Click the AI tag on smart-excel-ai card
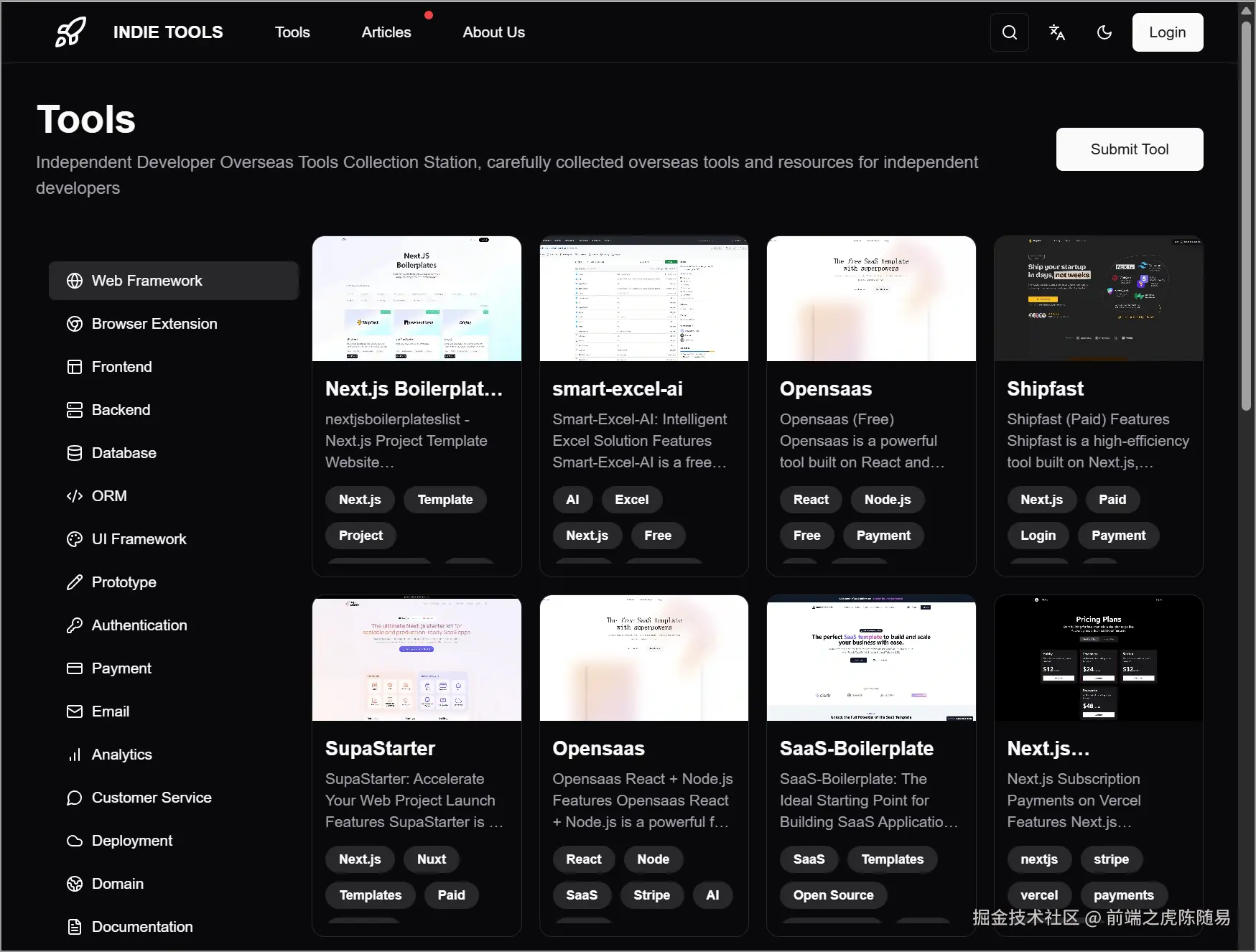 point(572,500)
